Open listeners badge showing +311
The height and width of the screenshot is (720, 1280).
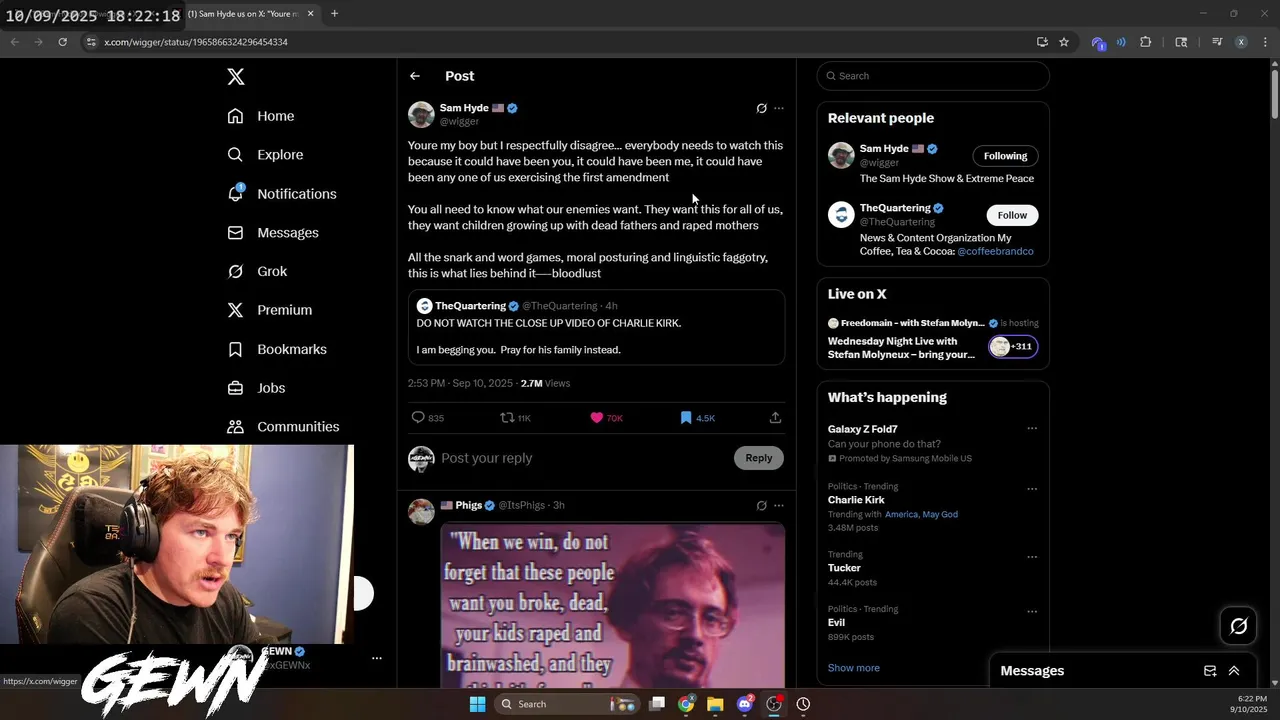point(1013,347)
